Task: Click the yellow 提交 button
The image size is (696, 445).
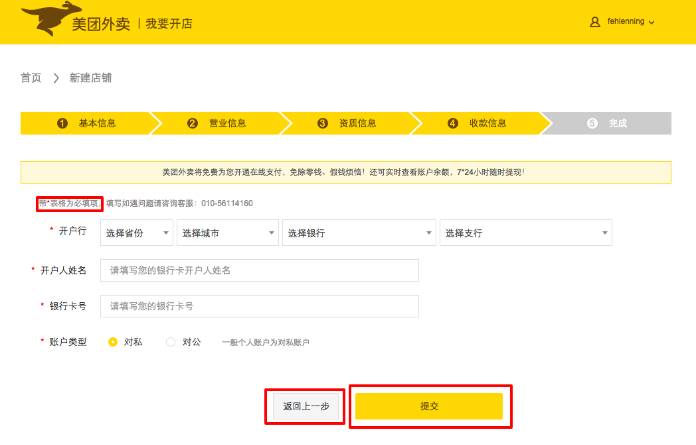Action: [429, 406]
